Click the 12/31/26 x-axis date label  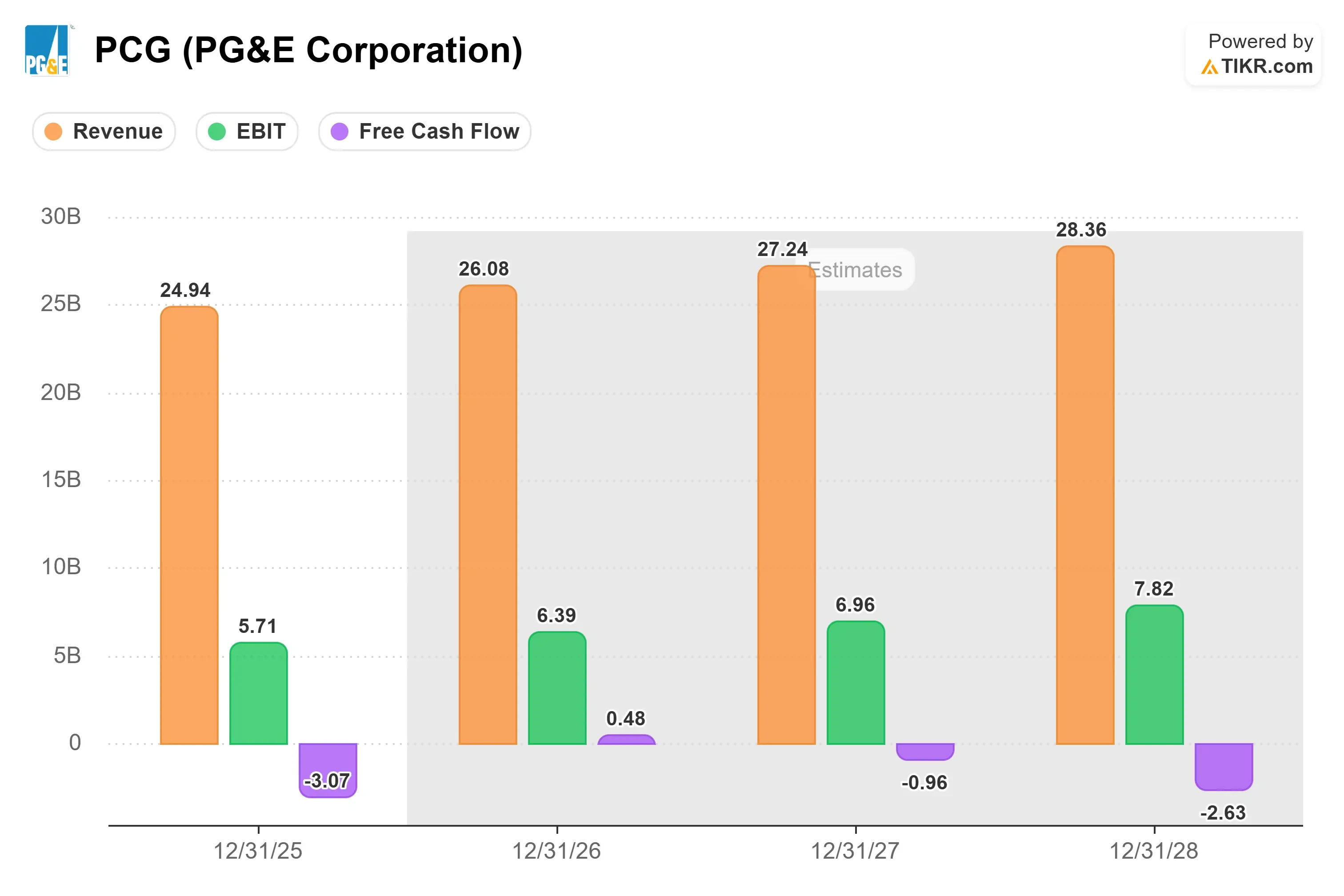click(x=556, y=852)
